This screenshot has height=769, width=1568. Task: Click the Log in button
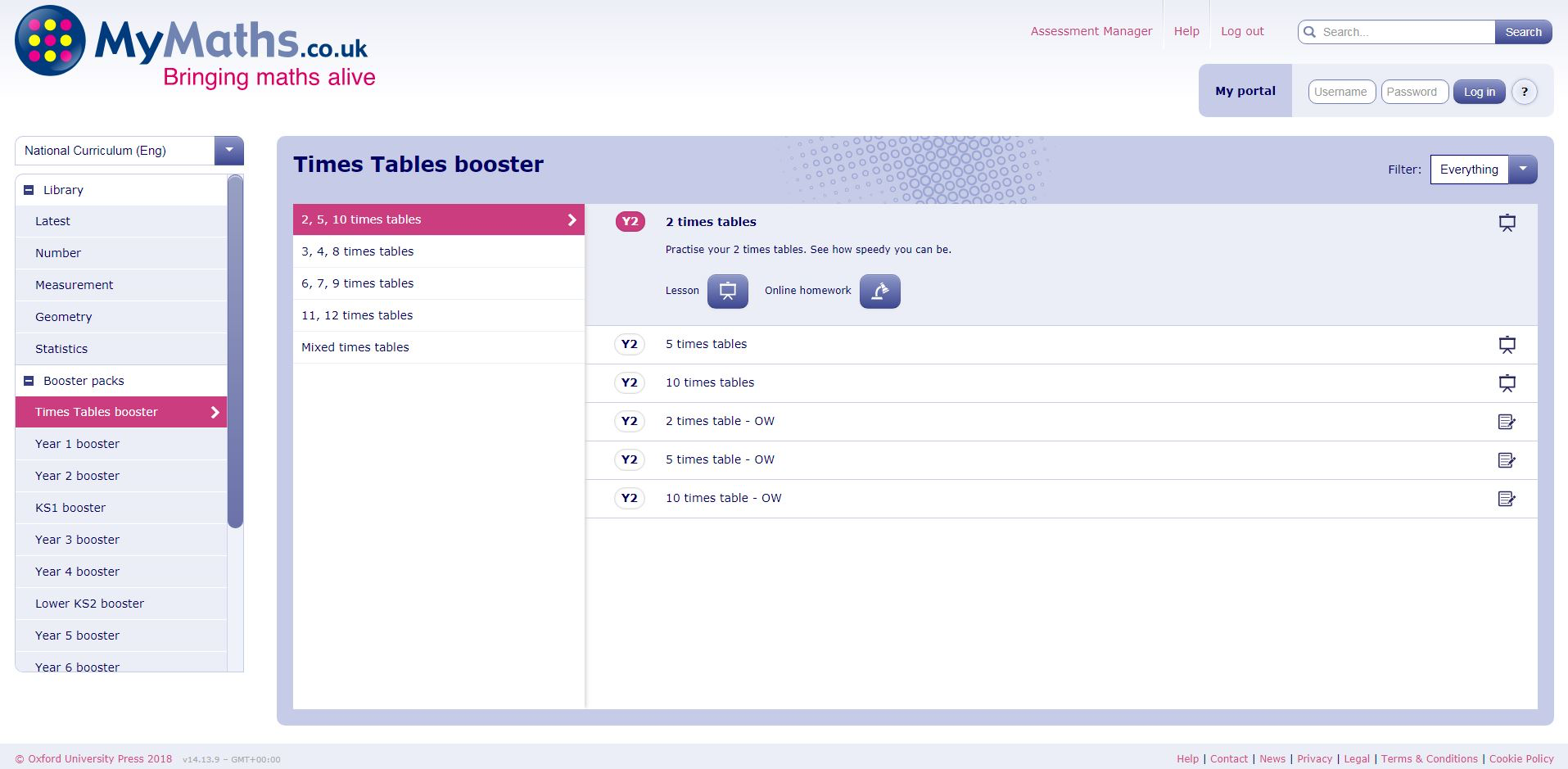[1479, 92]
